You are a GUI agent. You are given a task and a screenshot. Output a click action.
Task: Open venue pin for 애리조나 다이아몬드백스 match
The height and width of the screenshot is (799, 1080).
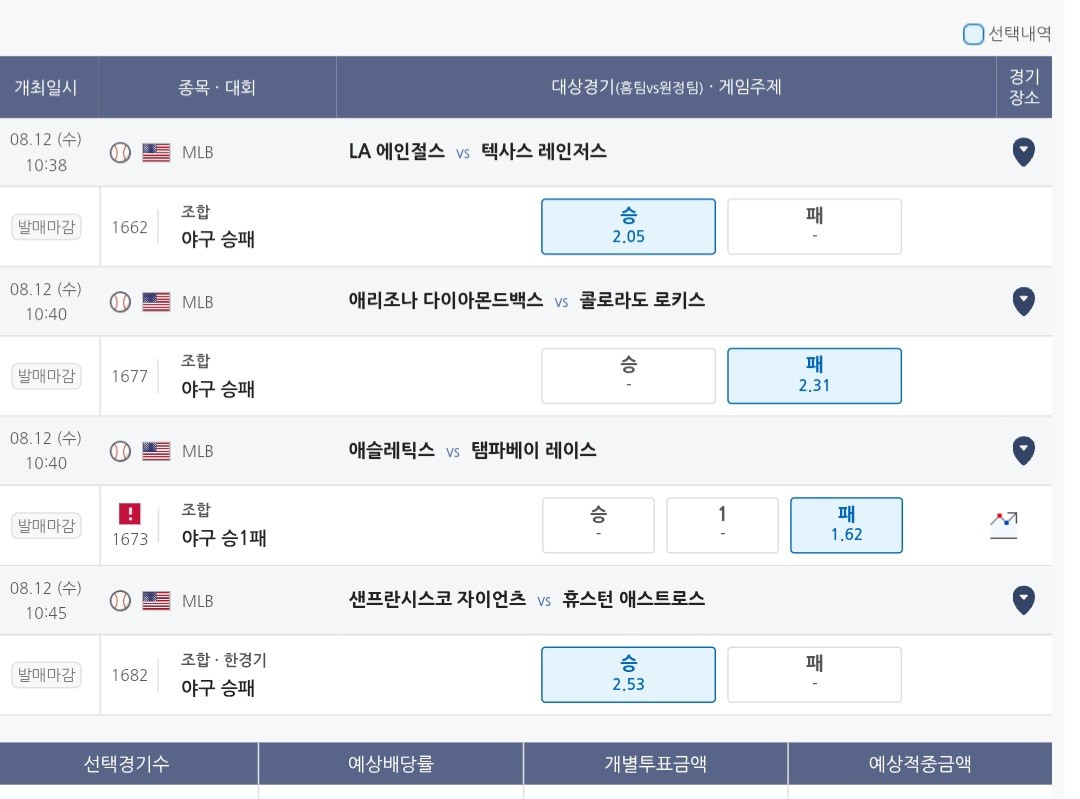1024,301
